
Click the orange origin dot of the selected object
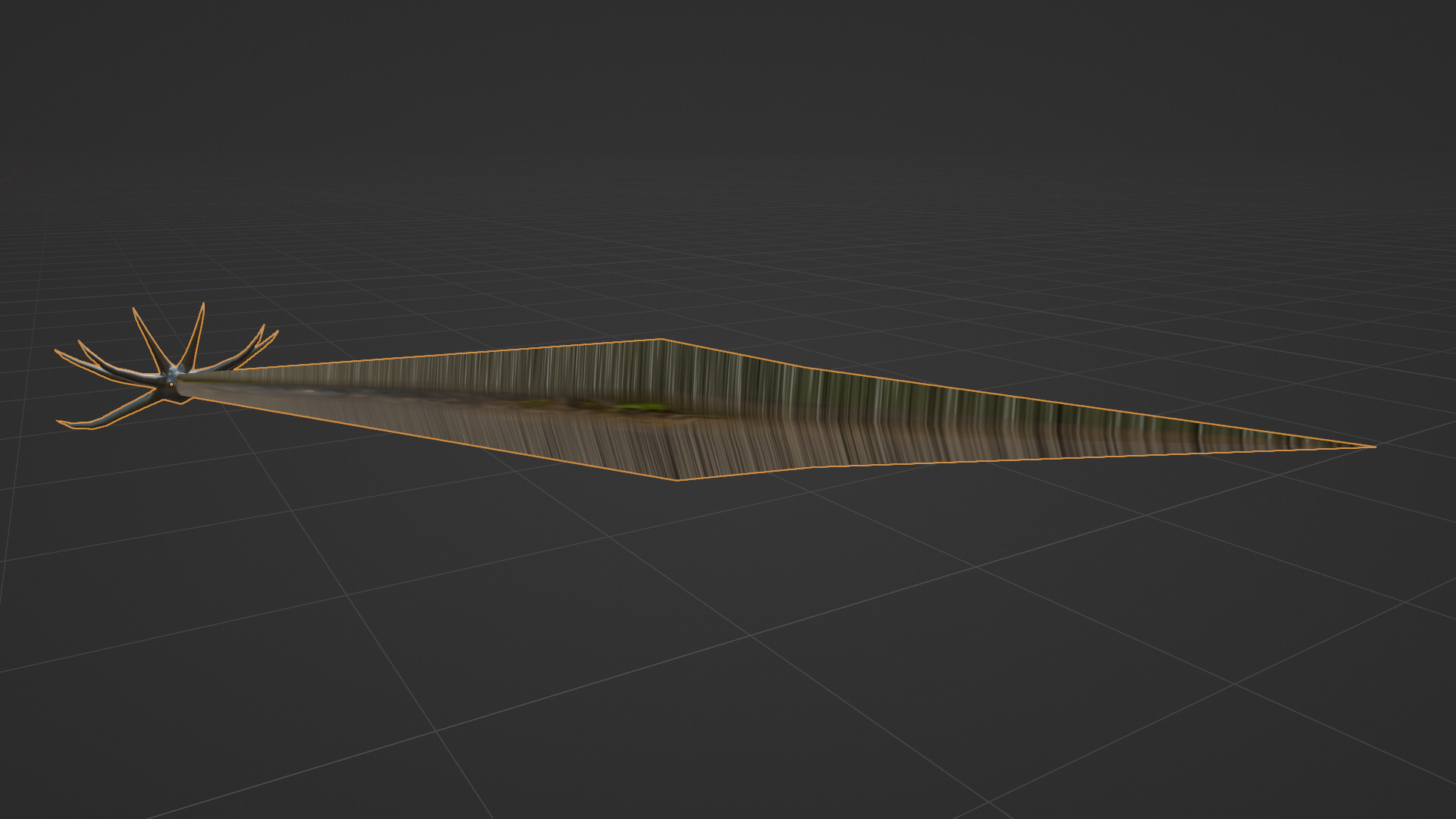pyautogui.click(x=172, y=384)
